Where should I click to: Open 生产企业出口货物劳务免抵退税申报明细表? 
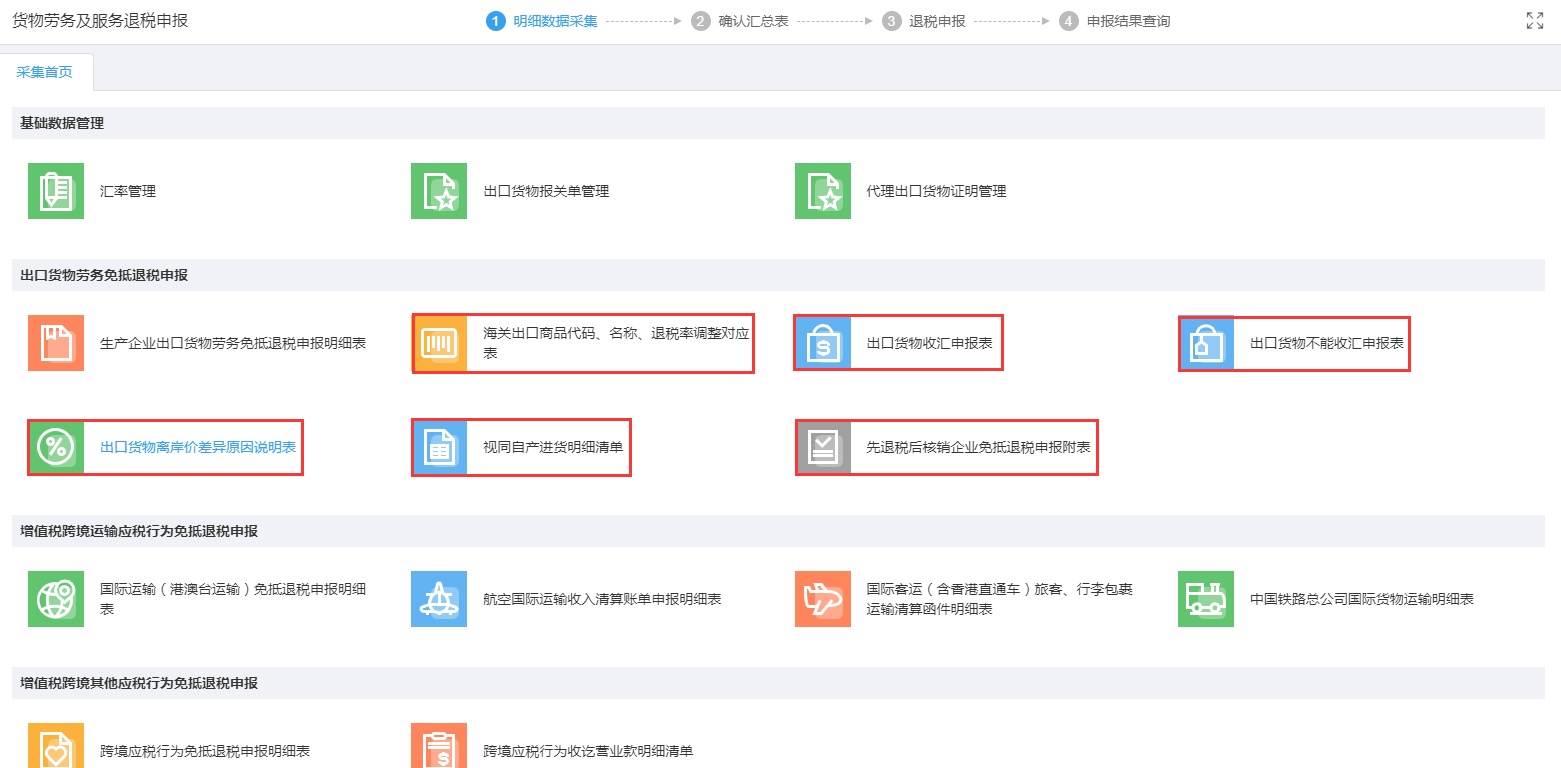(x=233, y=343)
